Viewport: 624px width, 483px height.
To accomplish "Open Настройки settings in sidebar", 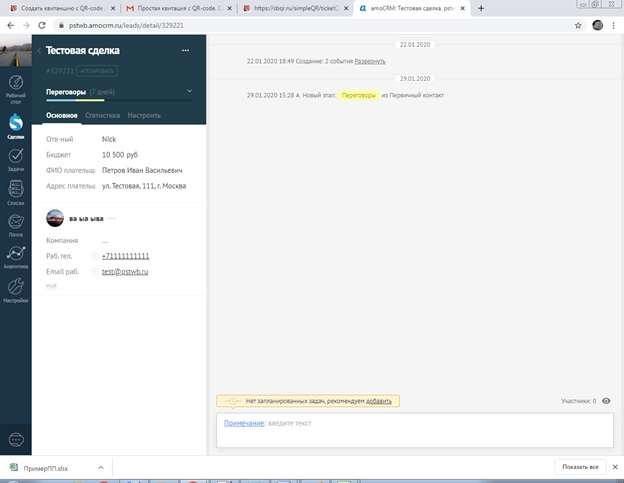I will click(15, 289).
